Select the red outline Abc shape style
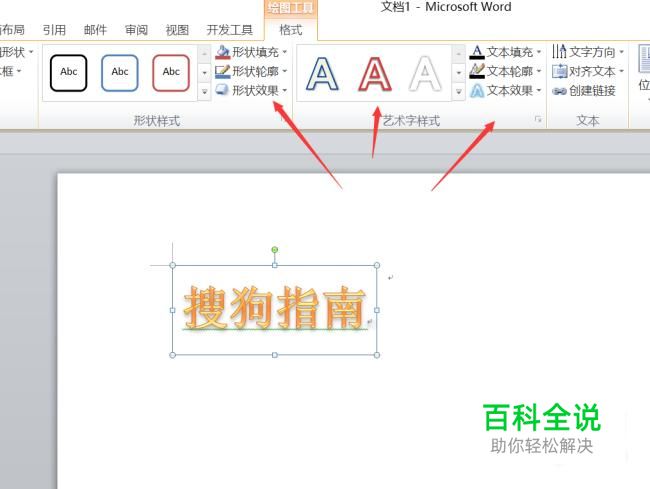 171,73
